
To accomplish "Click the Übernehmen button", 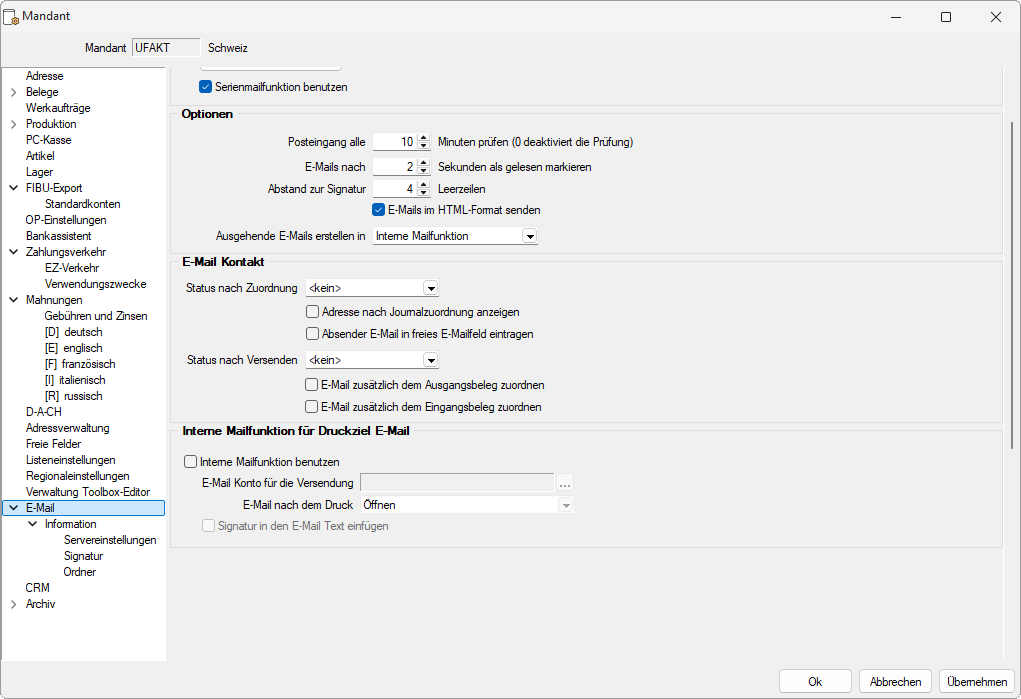I will click(976, 681).
